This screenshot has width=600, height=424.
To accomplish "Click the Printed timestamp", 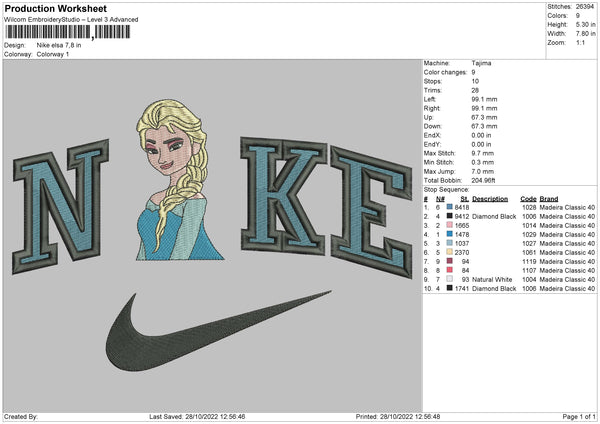I will (398, 416).
